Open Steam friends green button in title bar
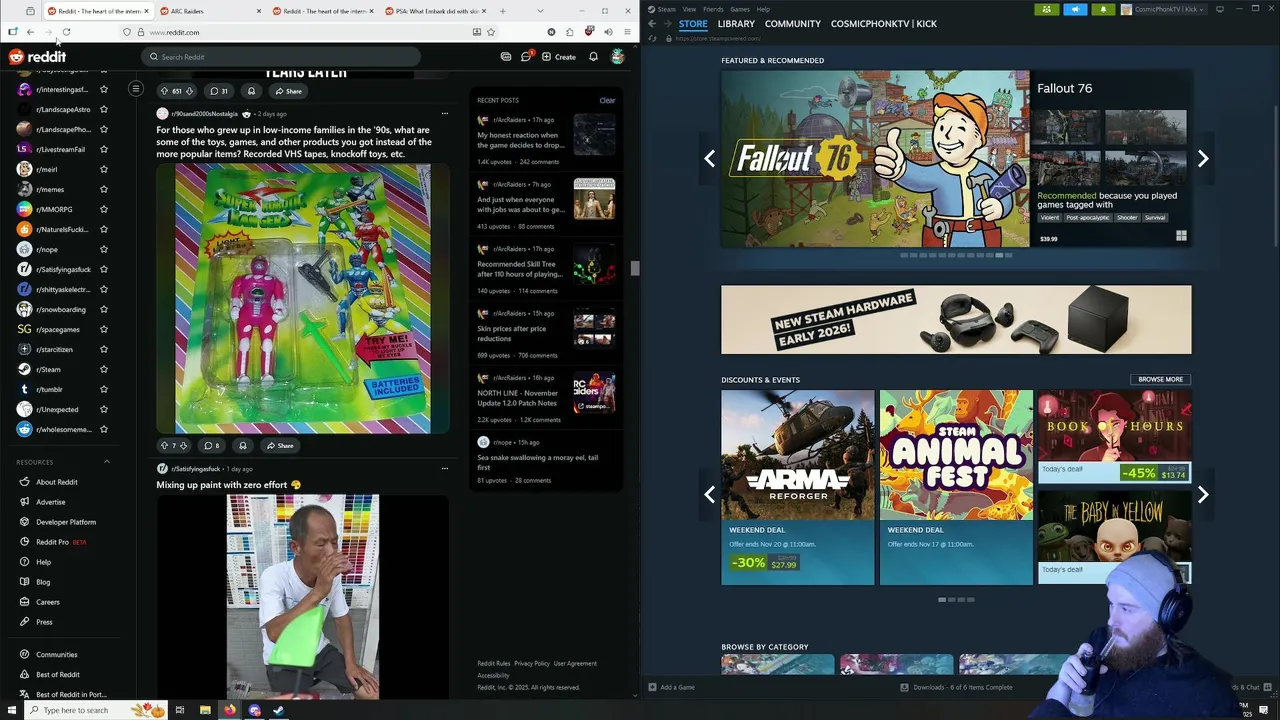The image size is (1280, 720). click(1047, 9)
